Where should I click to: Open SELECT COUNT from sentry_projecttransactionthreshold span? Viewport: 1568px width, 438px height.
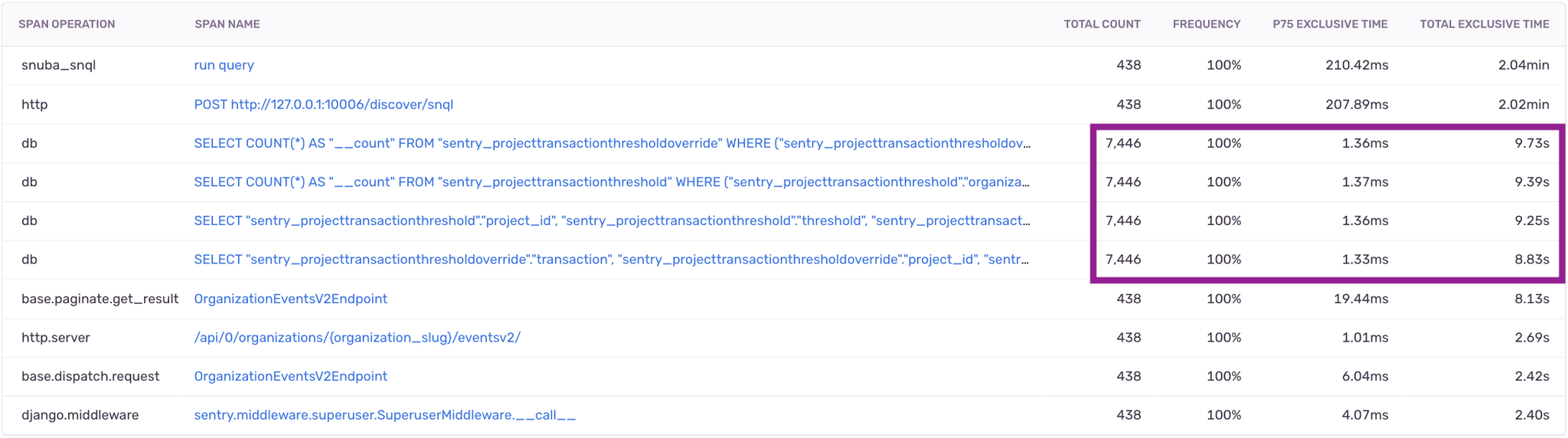coord(612,182)
